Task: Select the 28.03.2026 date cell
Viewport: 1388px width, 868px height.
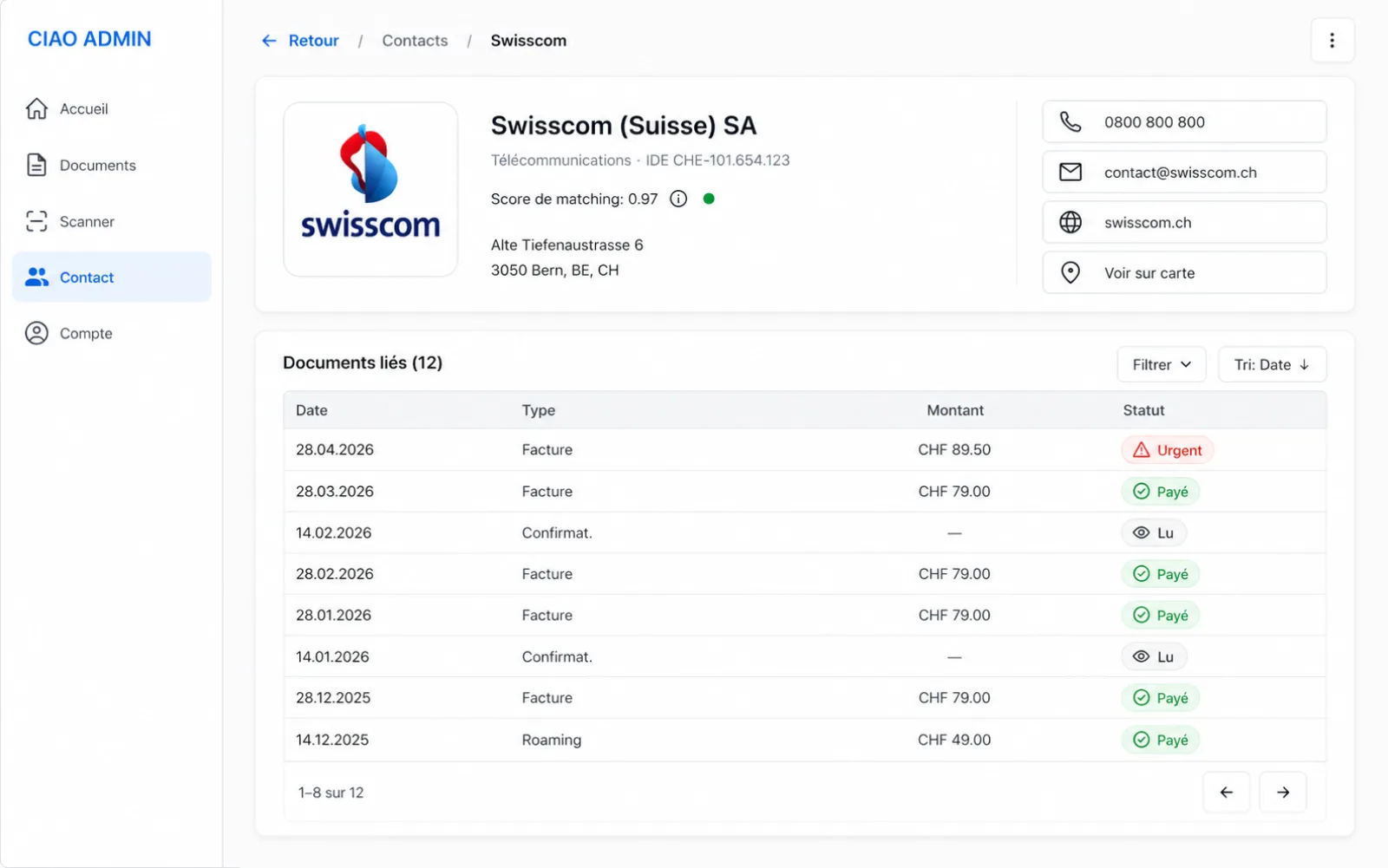Action: coord(335,492)
